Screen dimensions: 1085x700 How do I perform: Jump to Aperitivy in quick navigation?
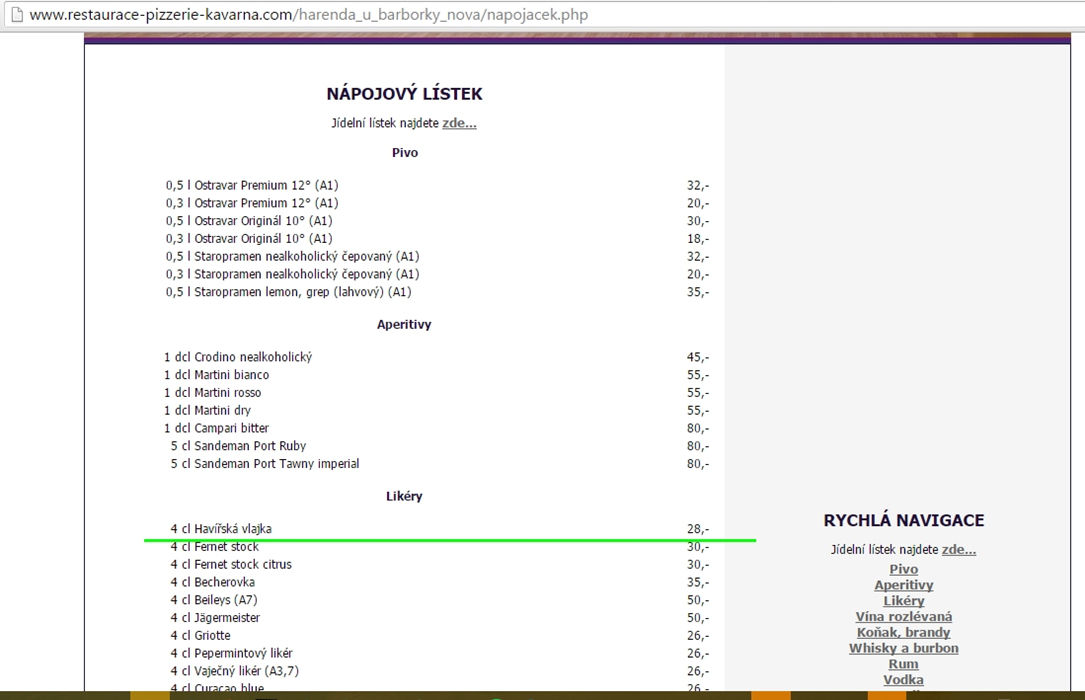[904, 585]
